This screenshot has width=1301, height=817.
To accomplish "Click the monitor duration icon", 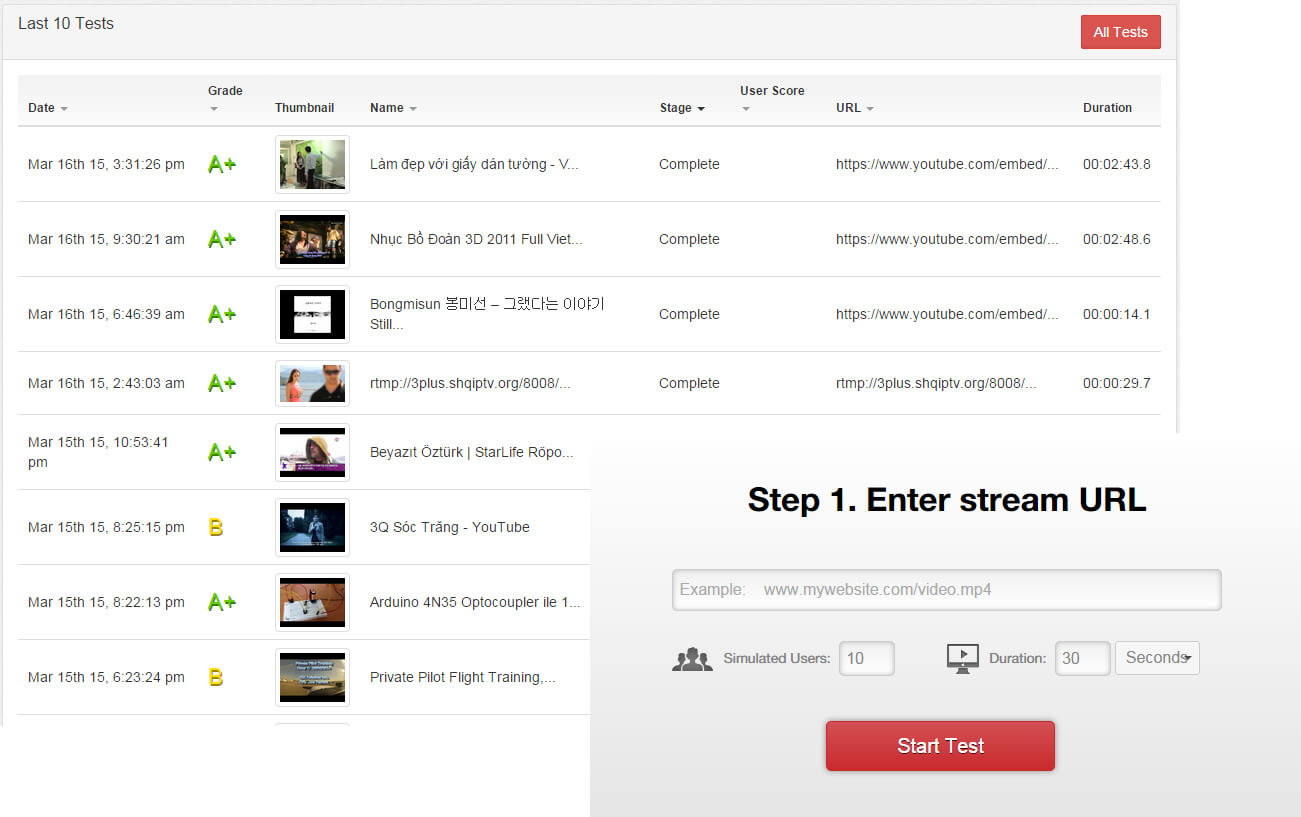I will [962, 658].
